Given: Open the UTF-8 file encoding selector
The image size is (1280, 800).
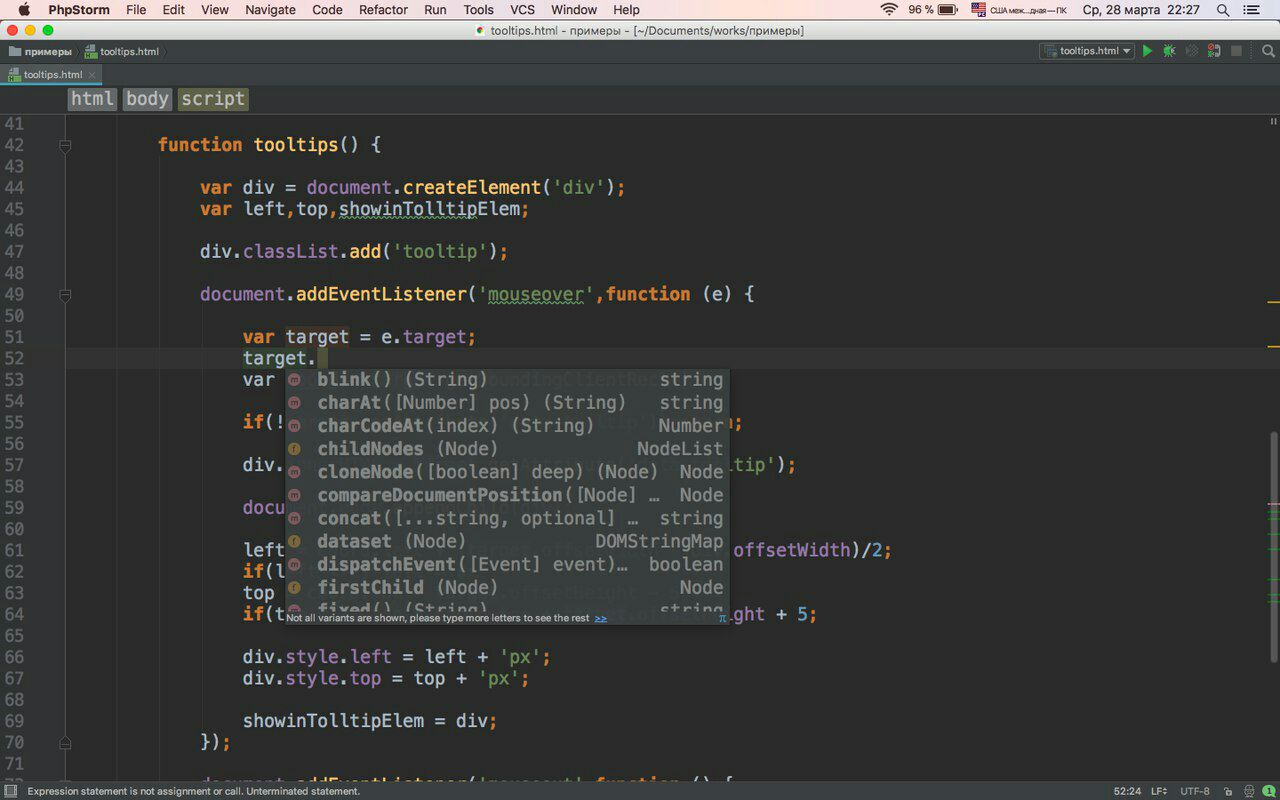Looking at the screenshot, I should tap(1196, 791).
